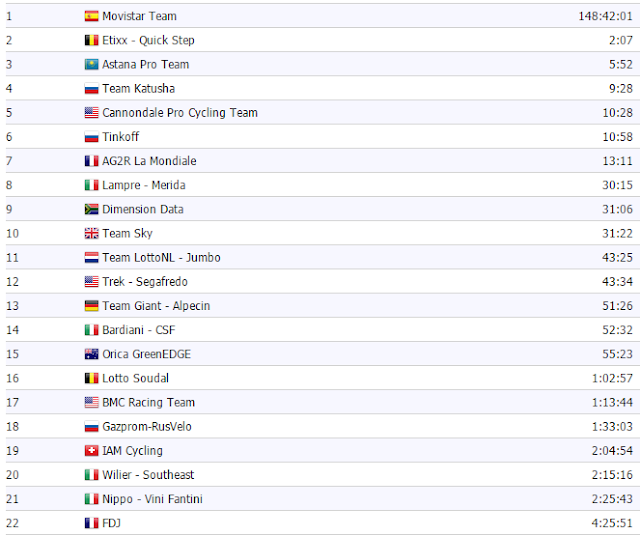Open Team LottoNL - Jumbo link
This screenshot has width=640, height=536.
[161, 258]
